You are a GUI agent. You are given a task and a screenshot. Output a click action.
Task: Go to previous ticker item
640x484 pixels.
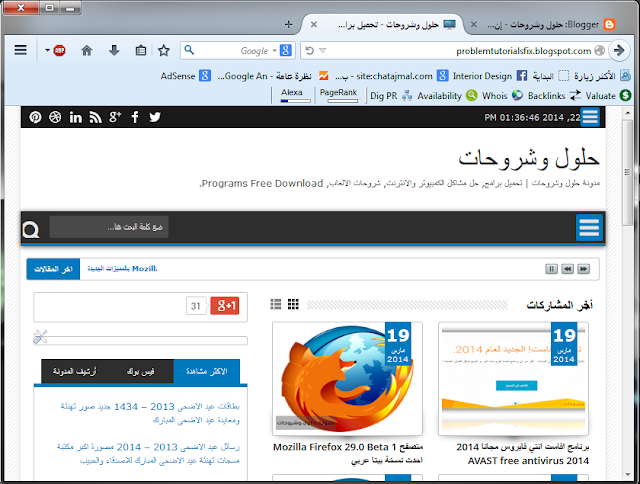click(x=567, y=269)
